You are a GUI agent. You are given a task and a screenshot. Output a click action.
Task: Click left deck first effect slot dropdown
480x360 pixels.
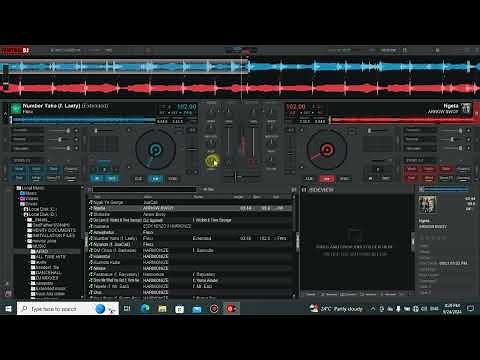click(x=27, y=130)
